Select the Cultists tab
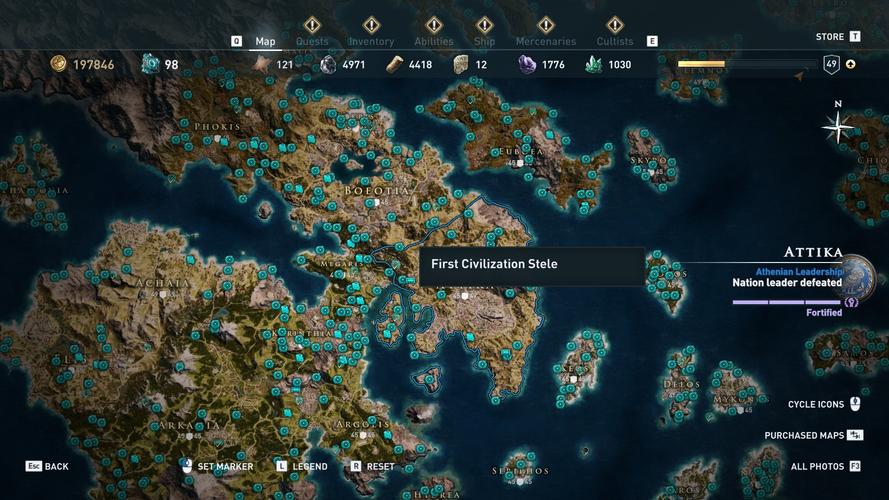 (x=615, y=41)
